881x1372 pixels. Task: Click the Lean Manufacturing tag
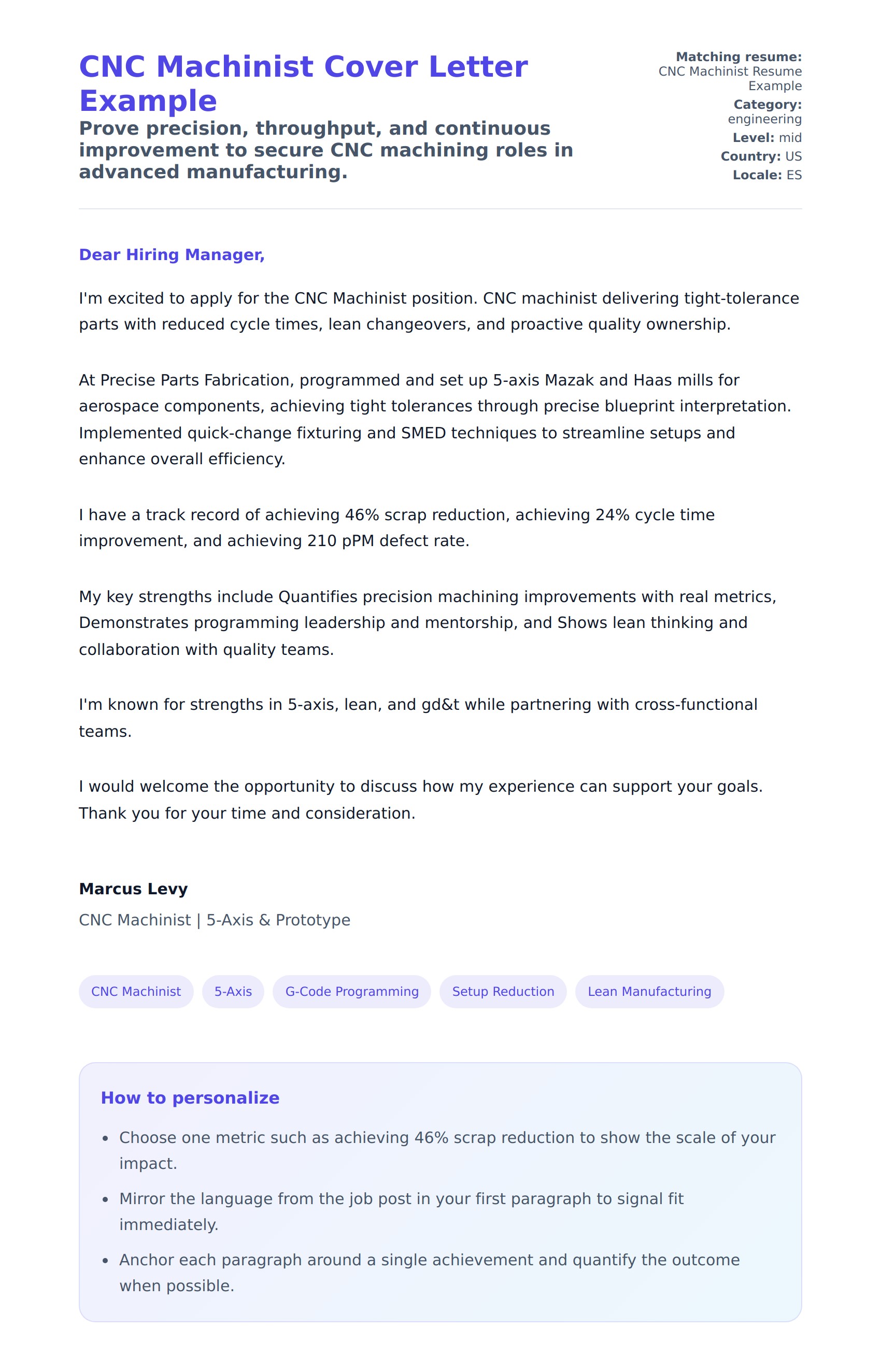click(x=649, y=991)
